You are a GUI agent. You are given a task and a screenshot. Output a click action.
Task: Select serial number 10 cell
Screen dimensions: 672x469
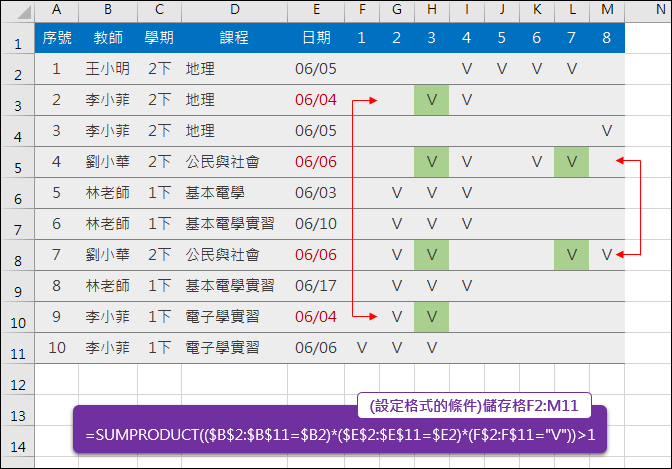pos(57,348)
